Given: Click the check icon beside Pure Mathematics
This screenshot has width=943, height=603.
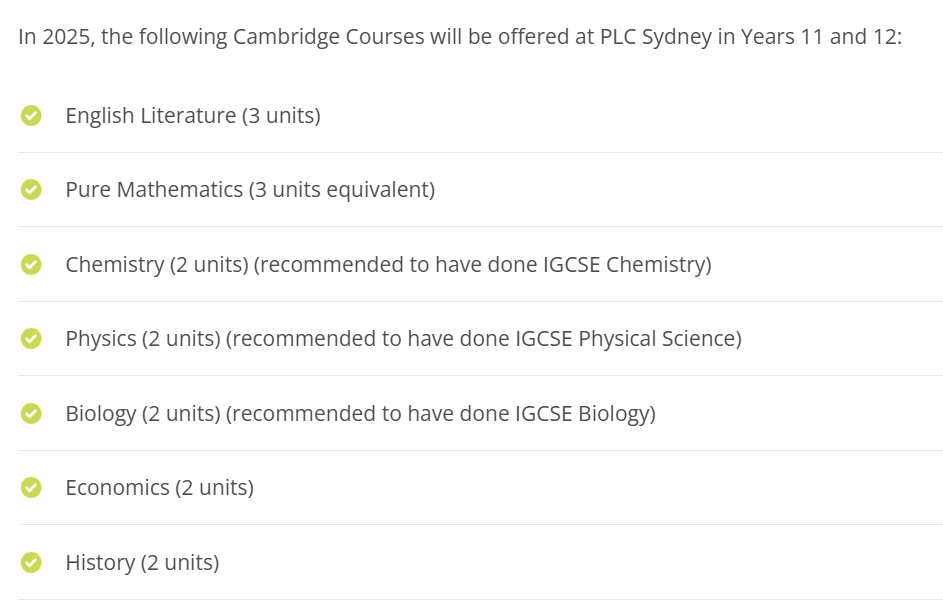Looking at the screenshot, I should pyautogui.click(x=31, y=189).
